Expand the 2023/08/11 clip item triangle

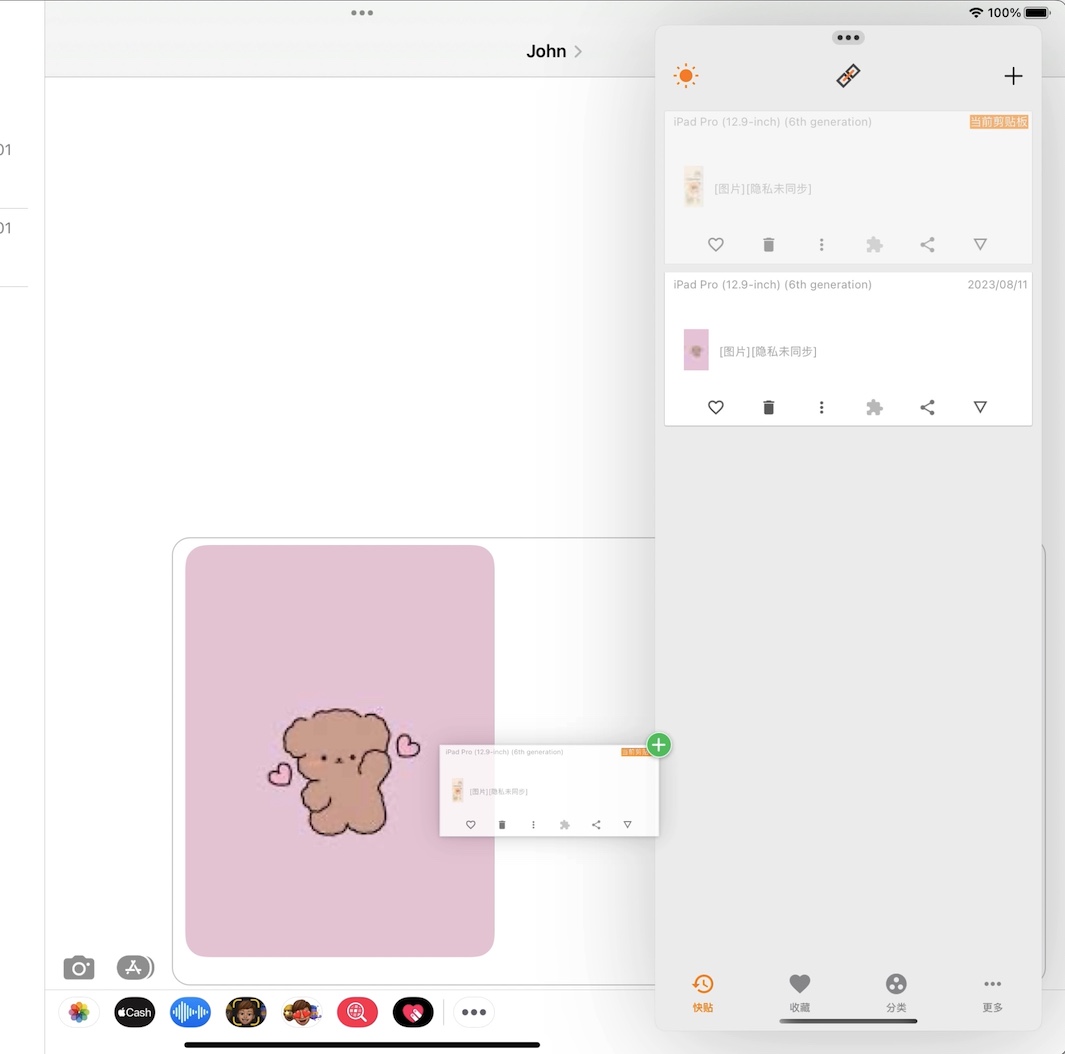980,408
